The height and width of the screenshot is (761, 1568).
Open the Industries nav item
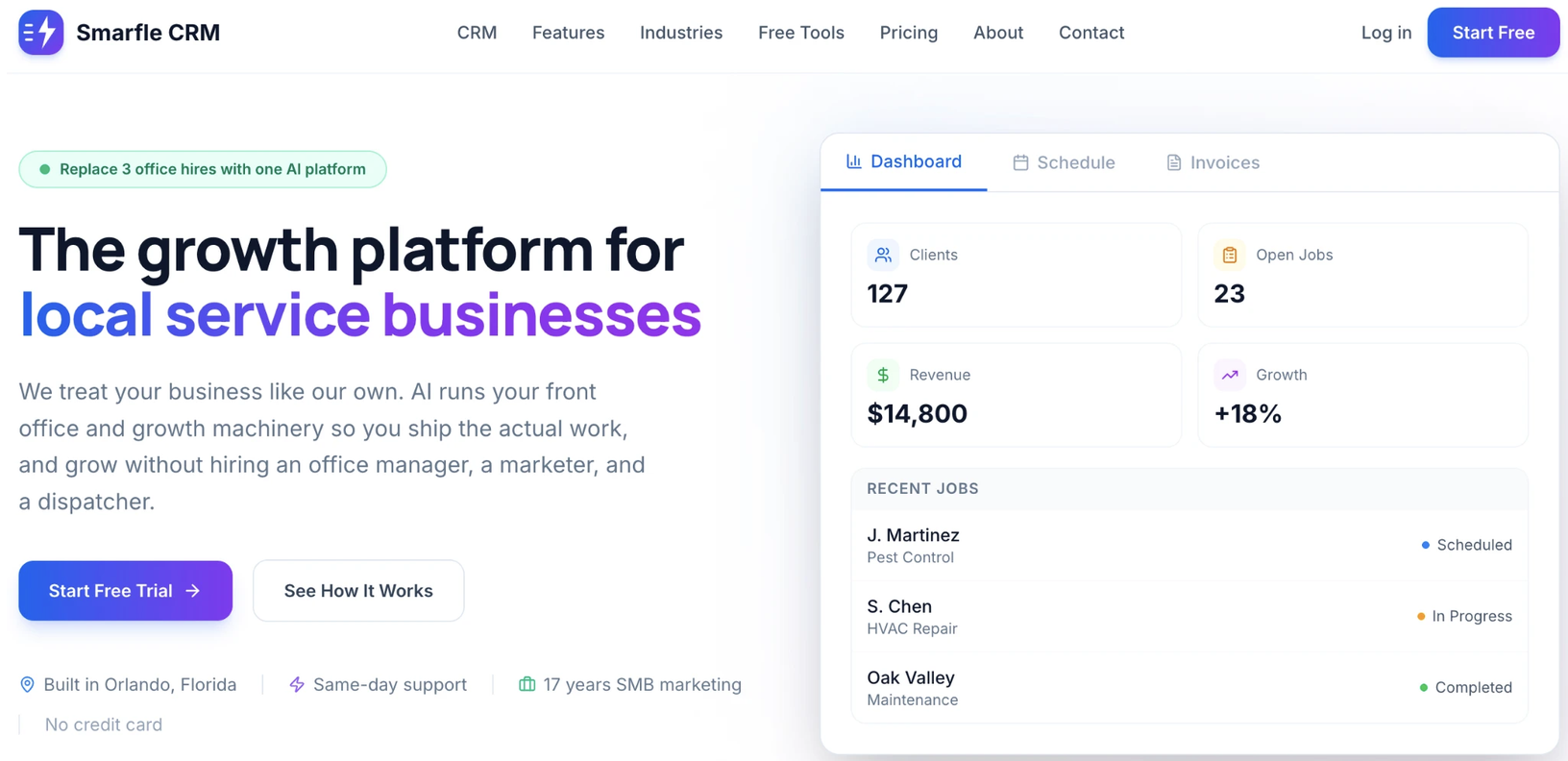tap(681, 33)
